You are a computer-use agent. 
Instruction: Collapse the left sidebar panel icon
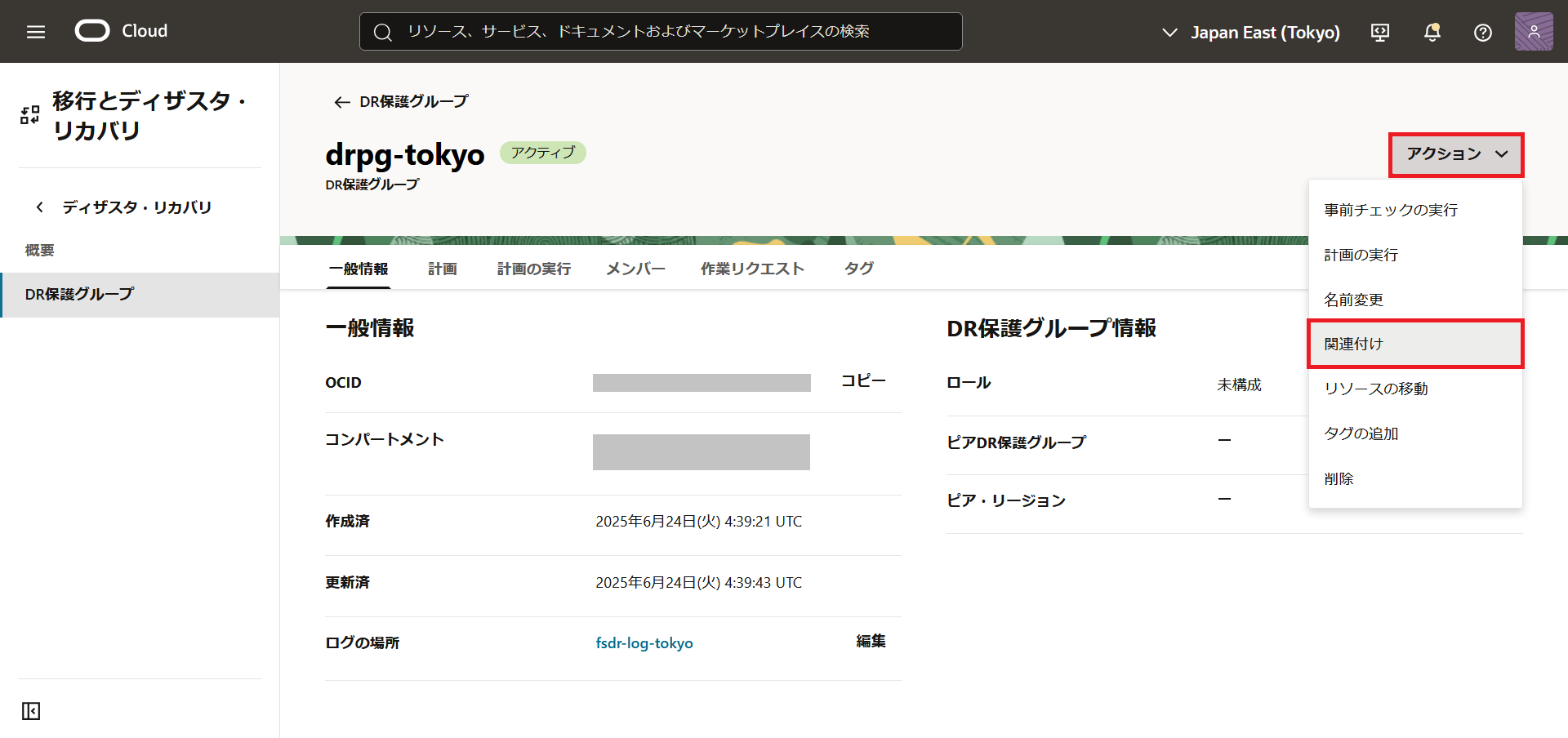coord(31,711)
